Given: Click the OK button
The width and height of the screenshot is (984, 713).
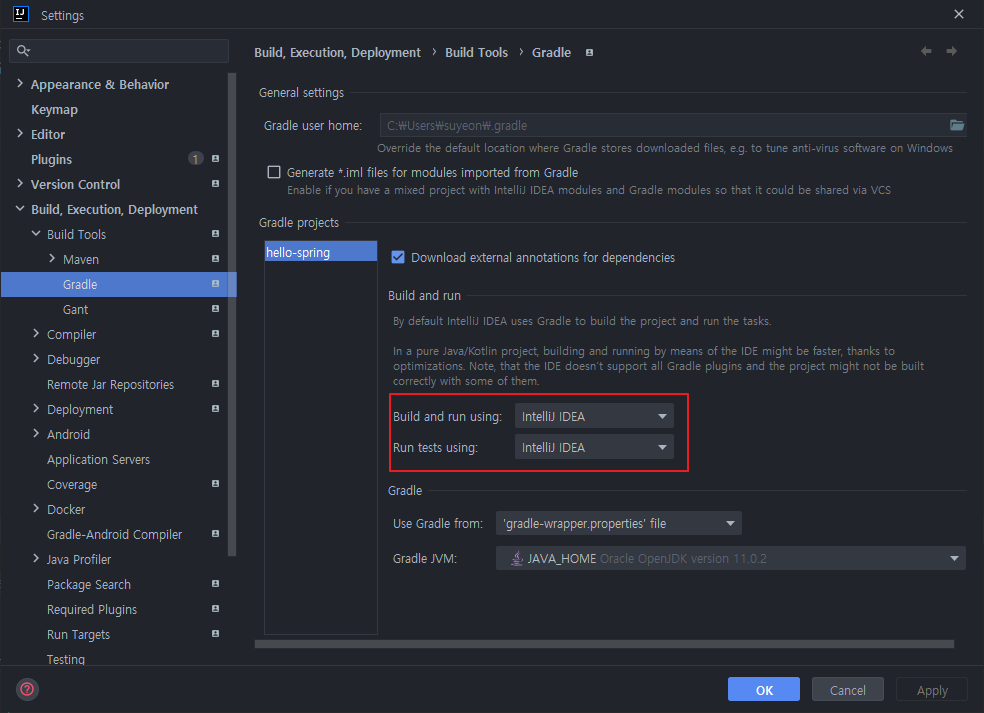Looking at the screenshot, I should coord(764,689).
